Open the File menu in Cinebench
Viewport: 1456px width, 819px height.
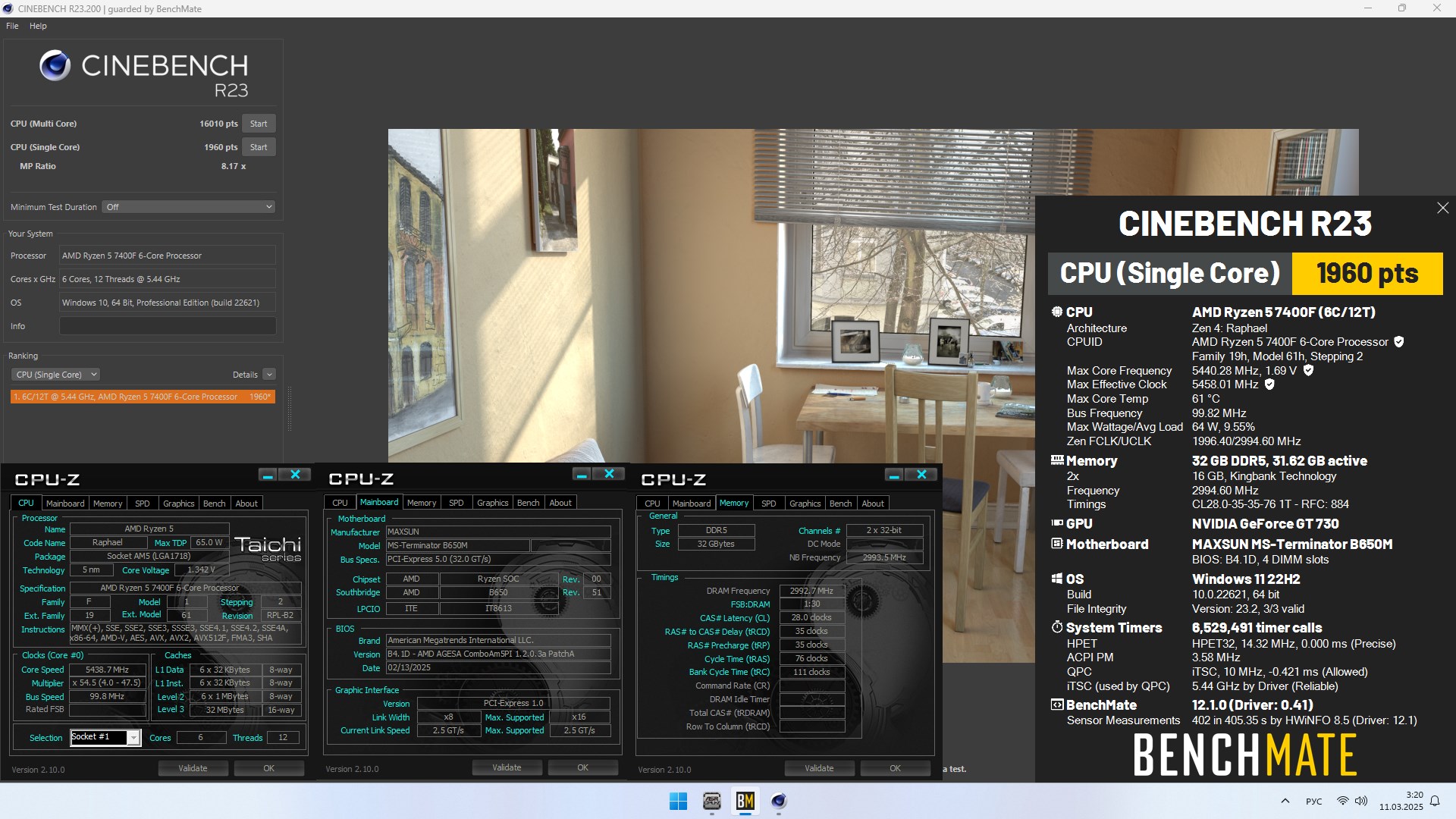12,26
